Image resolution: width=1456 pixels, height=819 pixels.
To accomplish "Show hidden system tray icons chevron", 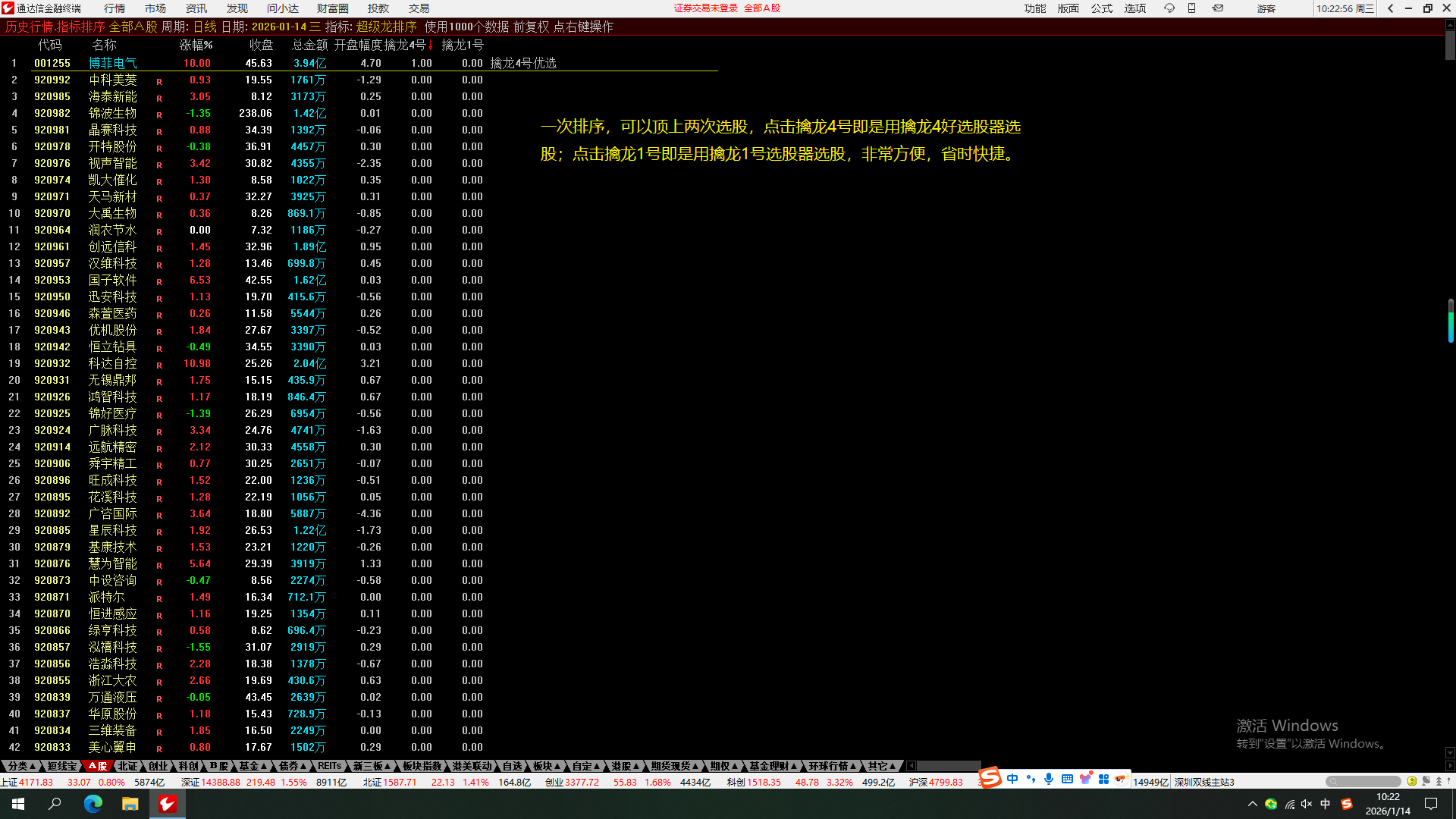I will click(x=1252, y=804).
